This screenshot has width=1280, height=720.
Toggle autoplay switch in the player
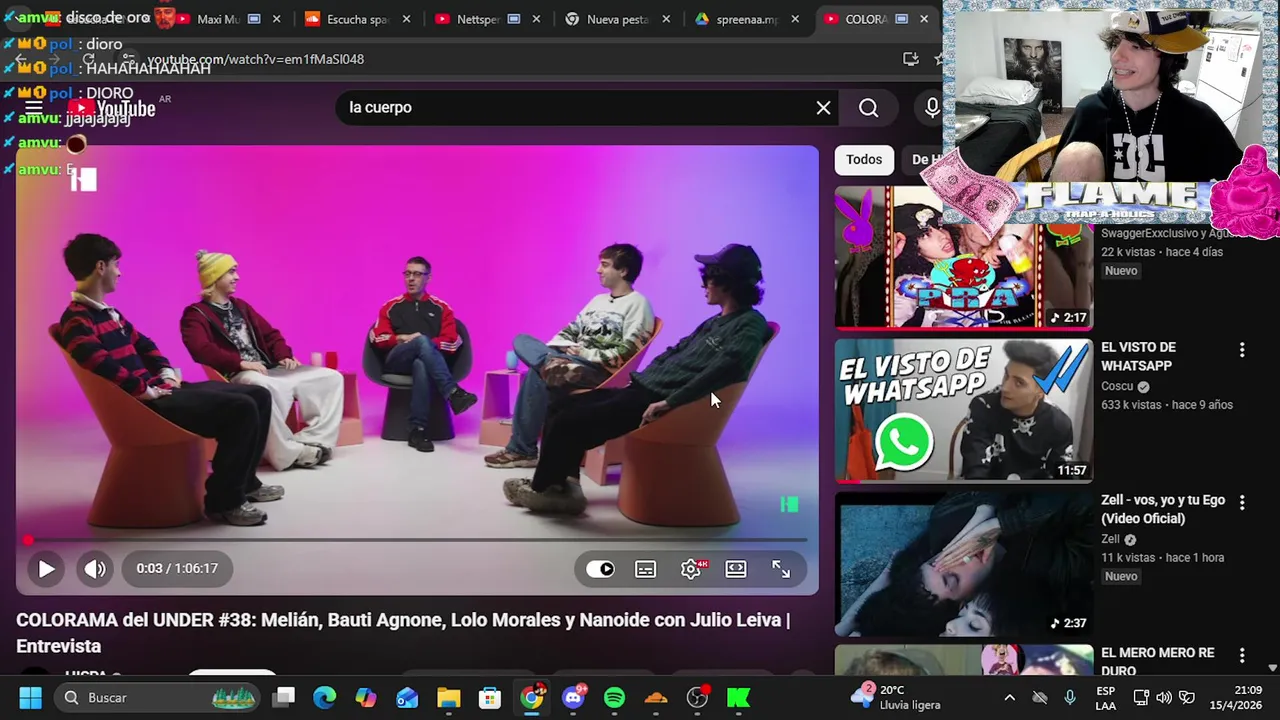click(x=600, y=568)
